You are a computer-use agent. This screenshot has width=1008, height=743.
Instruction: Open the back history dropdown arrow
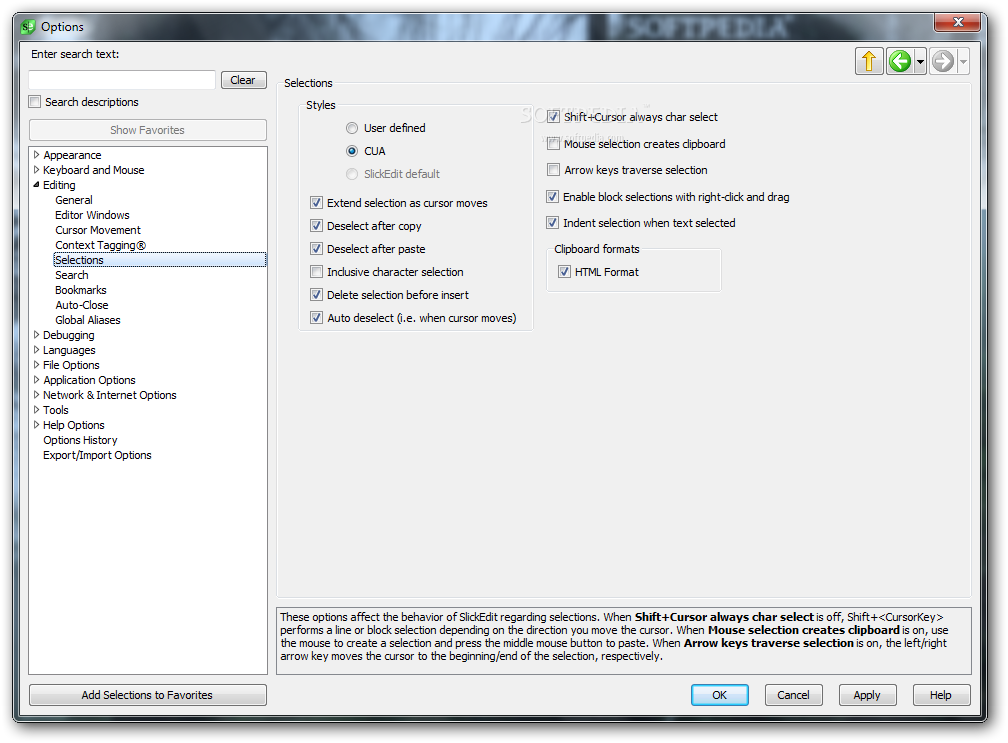(x=921, y=62)
